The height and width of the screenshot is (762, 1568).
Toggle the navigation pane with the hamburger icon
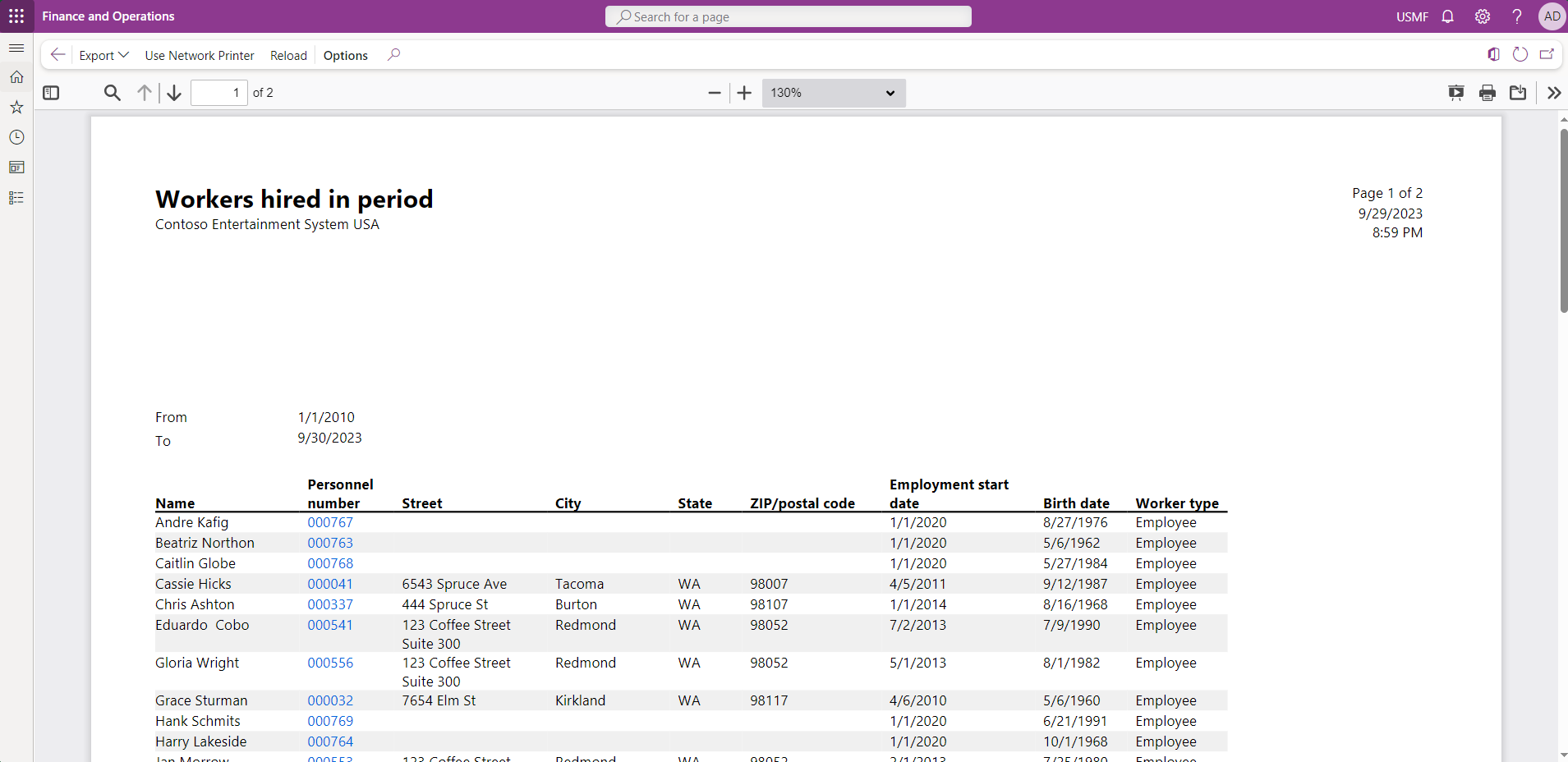click(16, 48)
